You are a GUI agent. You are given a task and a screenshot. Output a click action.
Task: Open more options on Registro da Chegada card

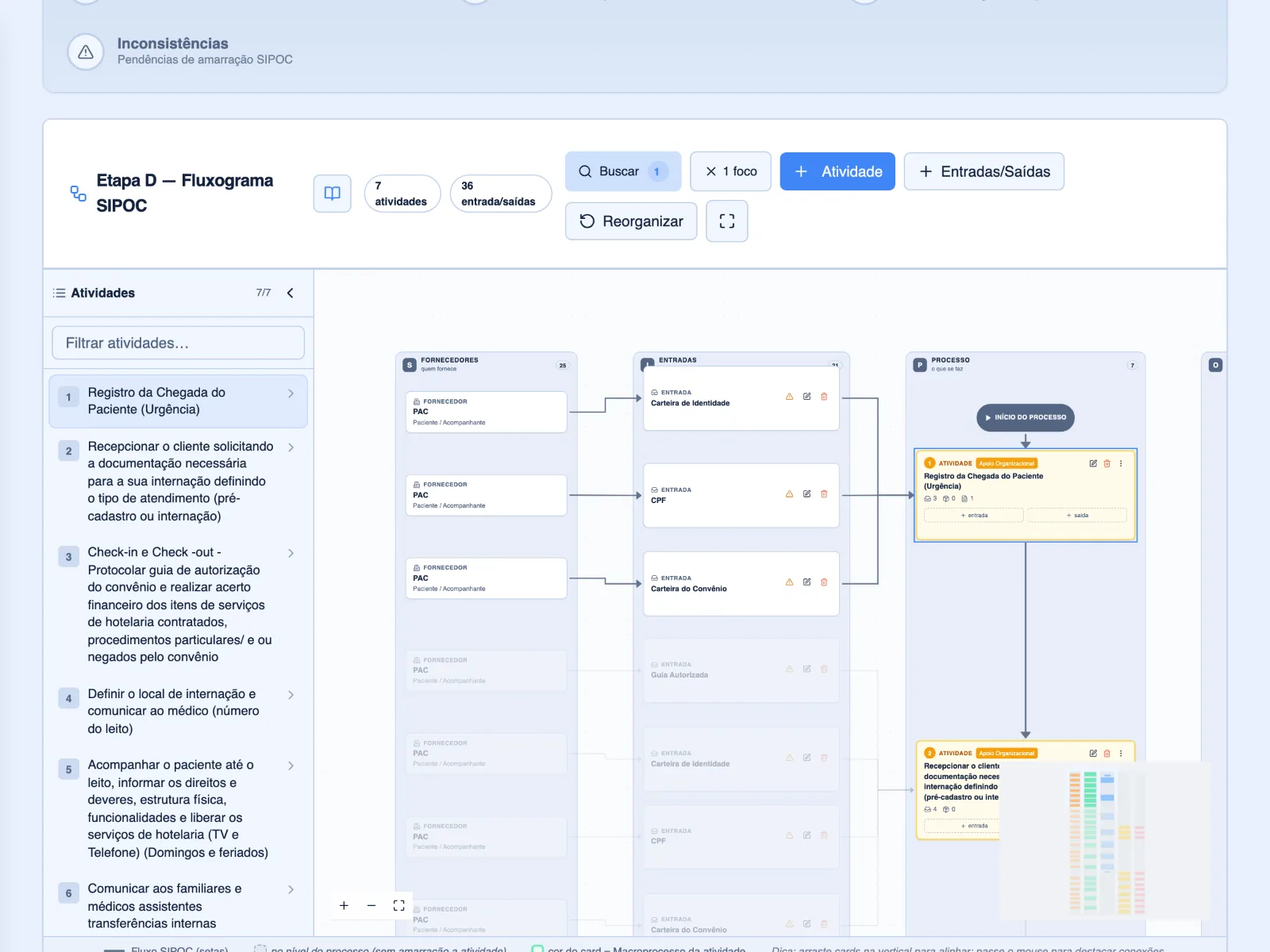1121,463
